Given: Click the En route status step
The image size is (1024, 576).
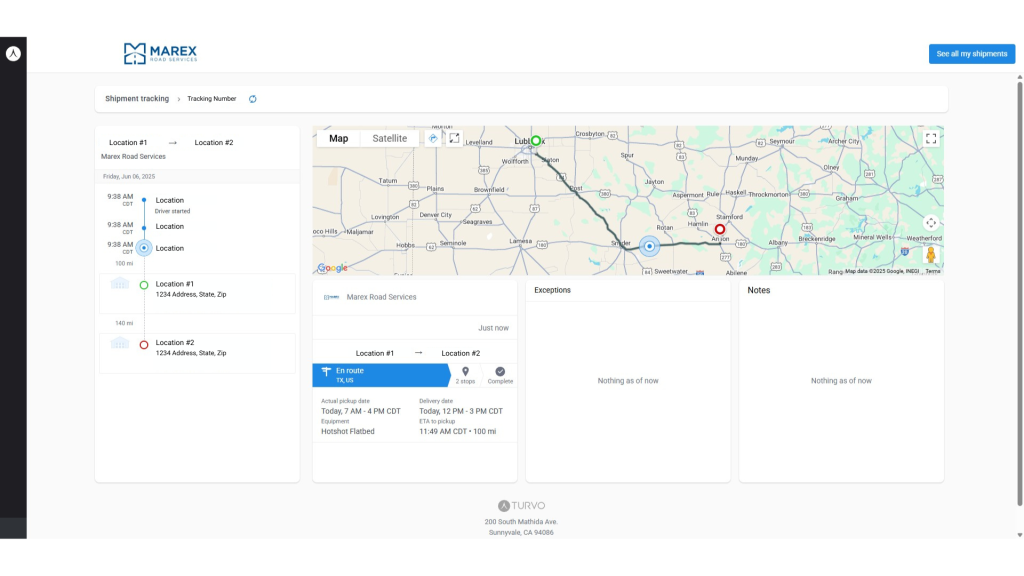Looking at the screenshot, I should click(x=380, y=375).
